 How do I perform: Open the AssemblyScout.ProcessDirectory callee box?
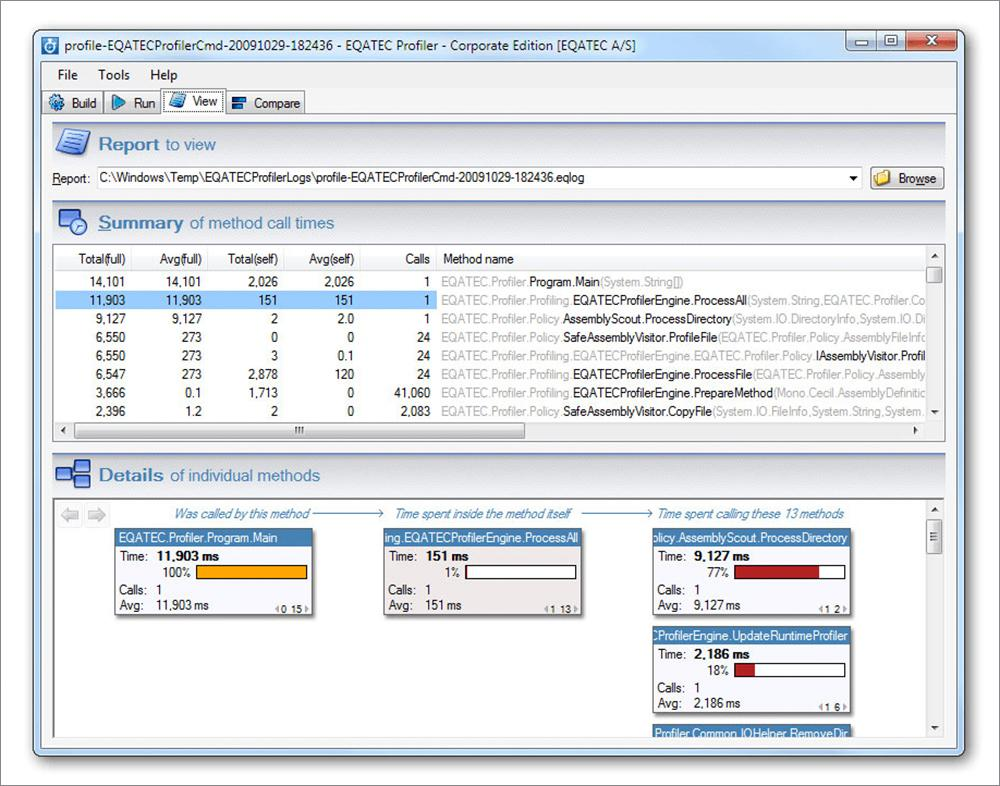click(x=752, y=572)
